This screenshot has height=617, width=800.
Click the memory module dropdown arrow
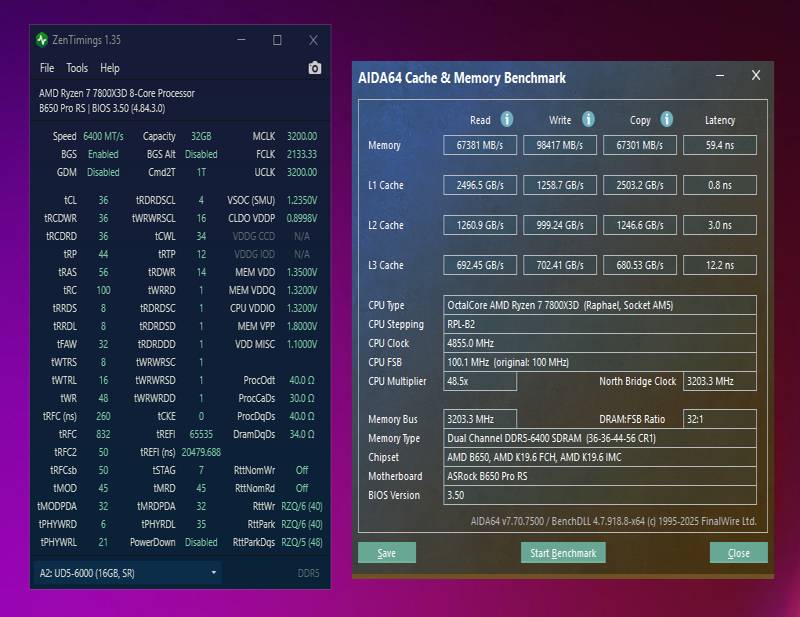(214, 573)
